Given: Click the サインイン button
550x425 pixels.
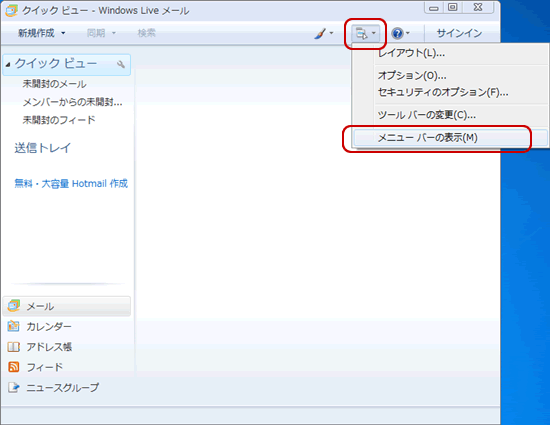Looking at the screenshot, I should click(x=459, y=33).
